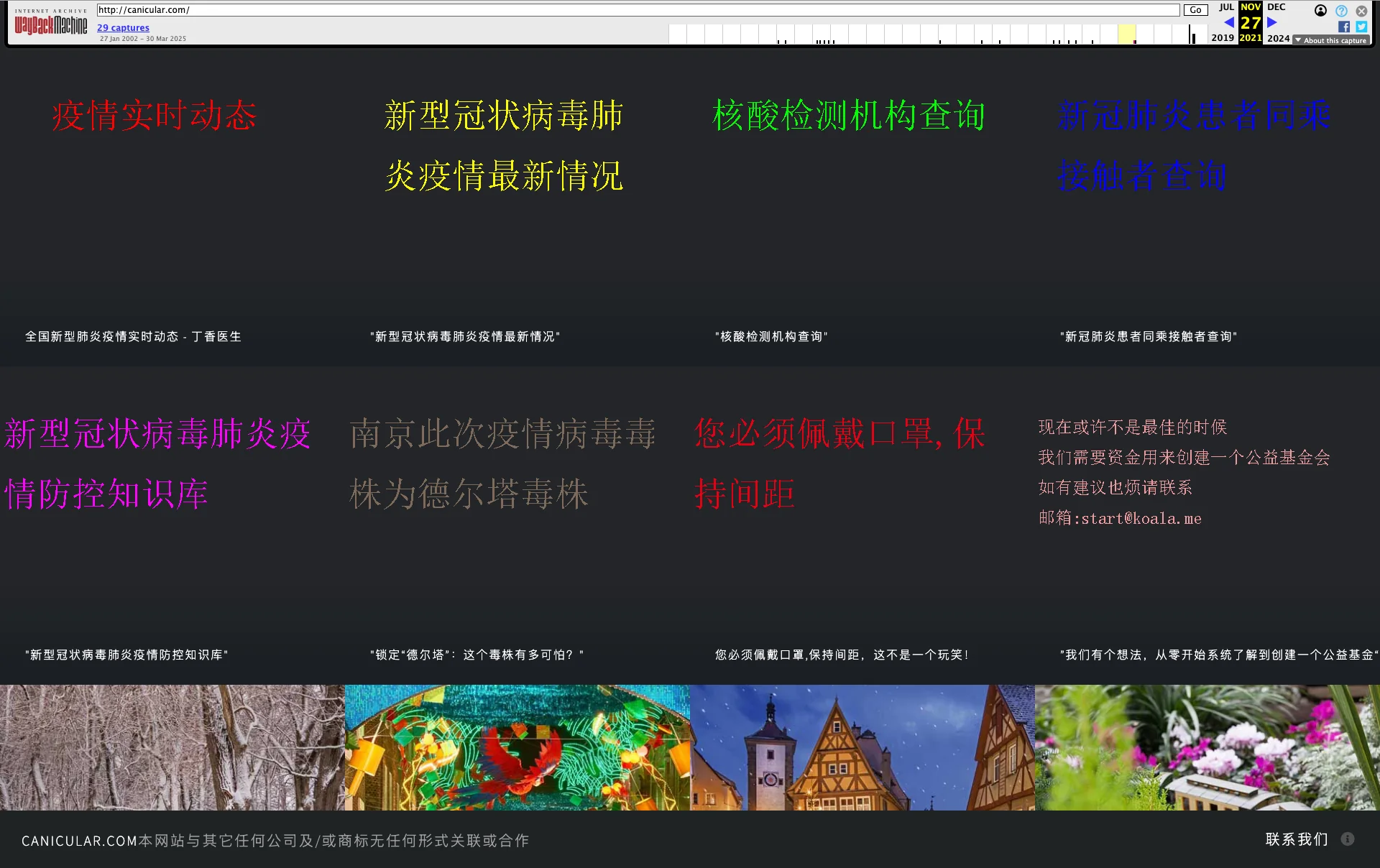Click the 联系我们 footer link
This screenshot has width=1380, height=868.
1297,839
